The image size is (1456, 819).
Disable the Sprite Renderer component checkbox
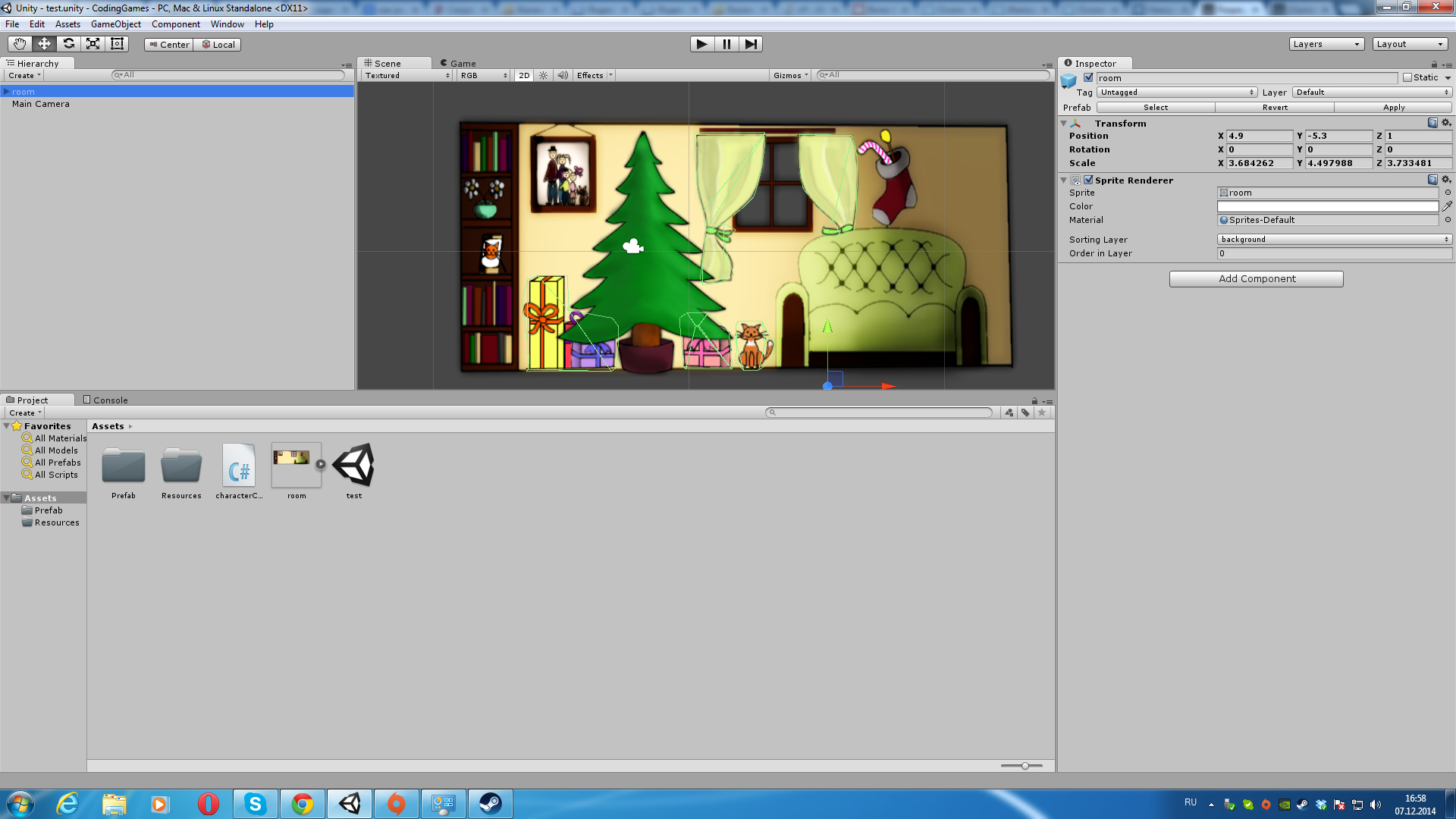click(1089, 180)
